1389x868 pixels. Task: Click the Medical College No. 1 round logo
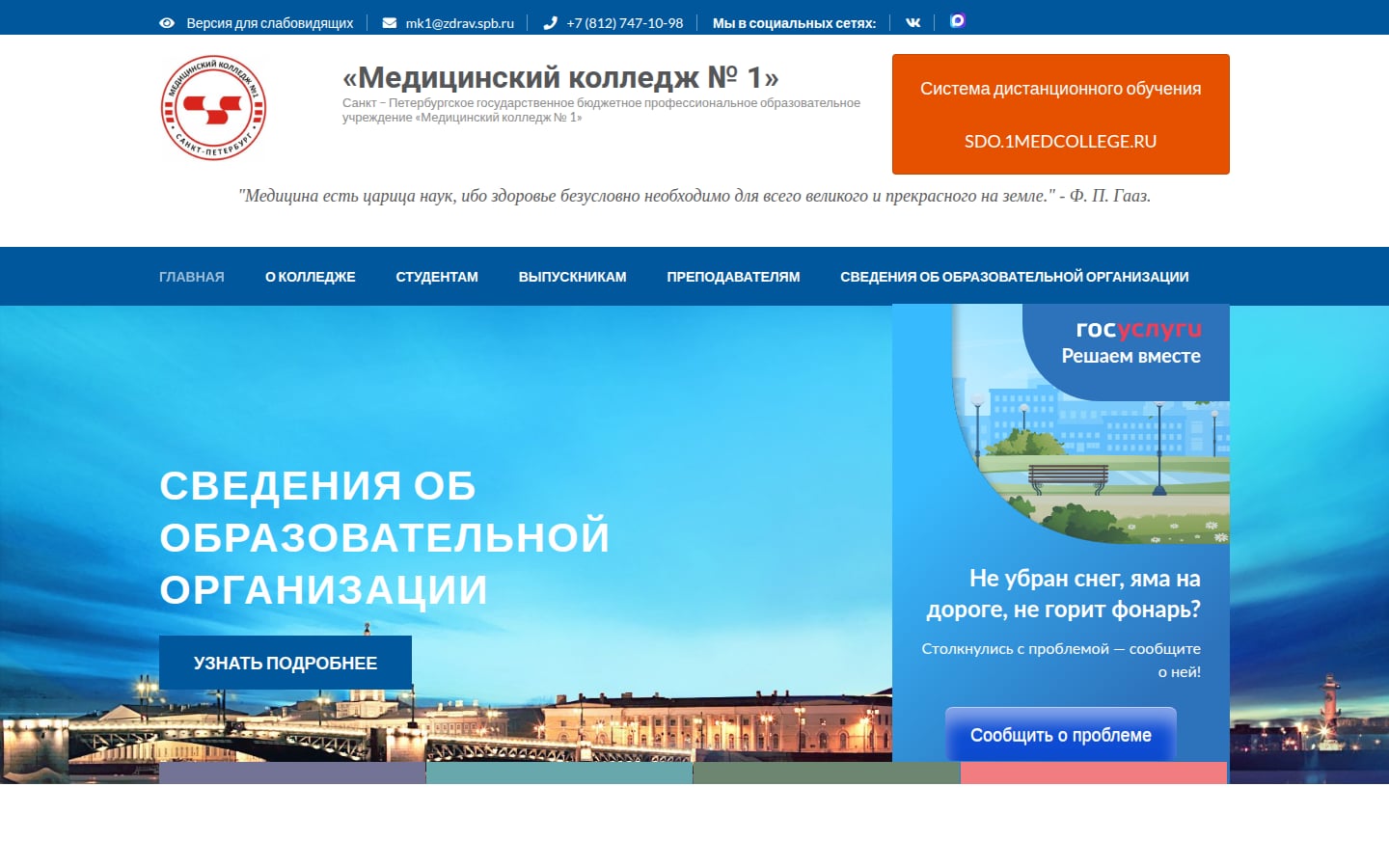tap(213, 107)
